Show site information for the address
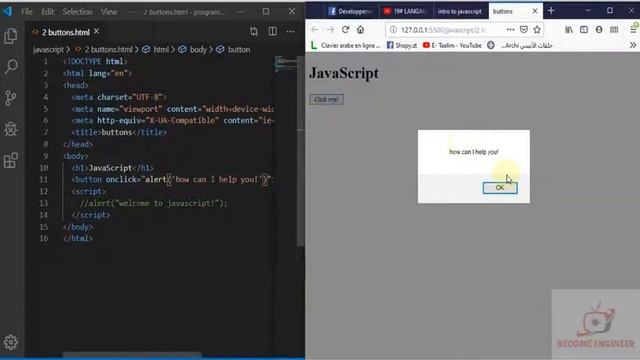The image size is (640, 360). (x=393, y=30)
